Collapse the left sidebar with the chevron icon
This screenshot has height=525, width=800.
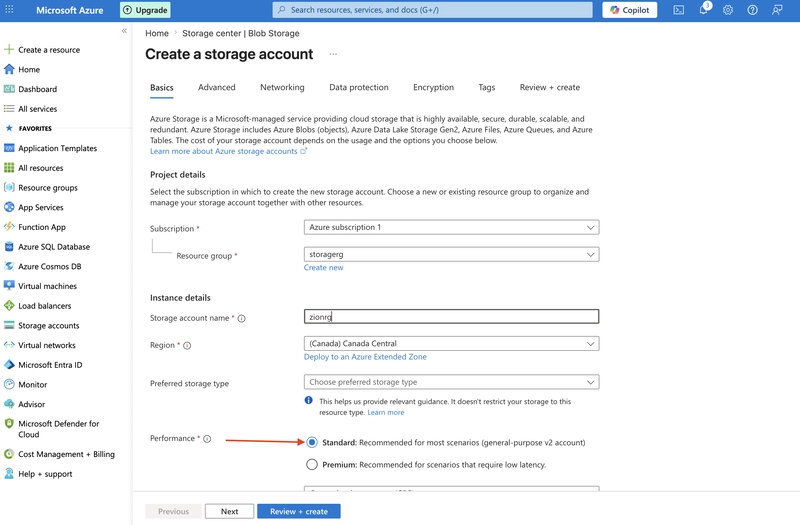(124, 31)
